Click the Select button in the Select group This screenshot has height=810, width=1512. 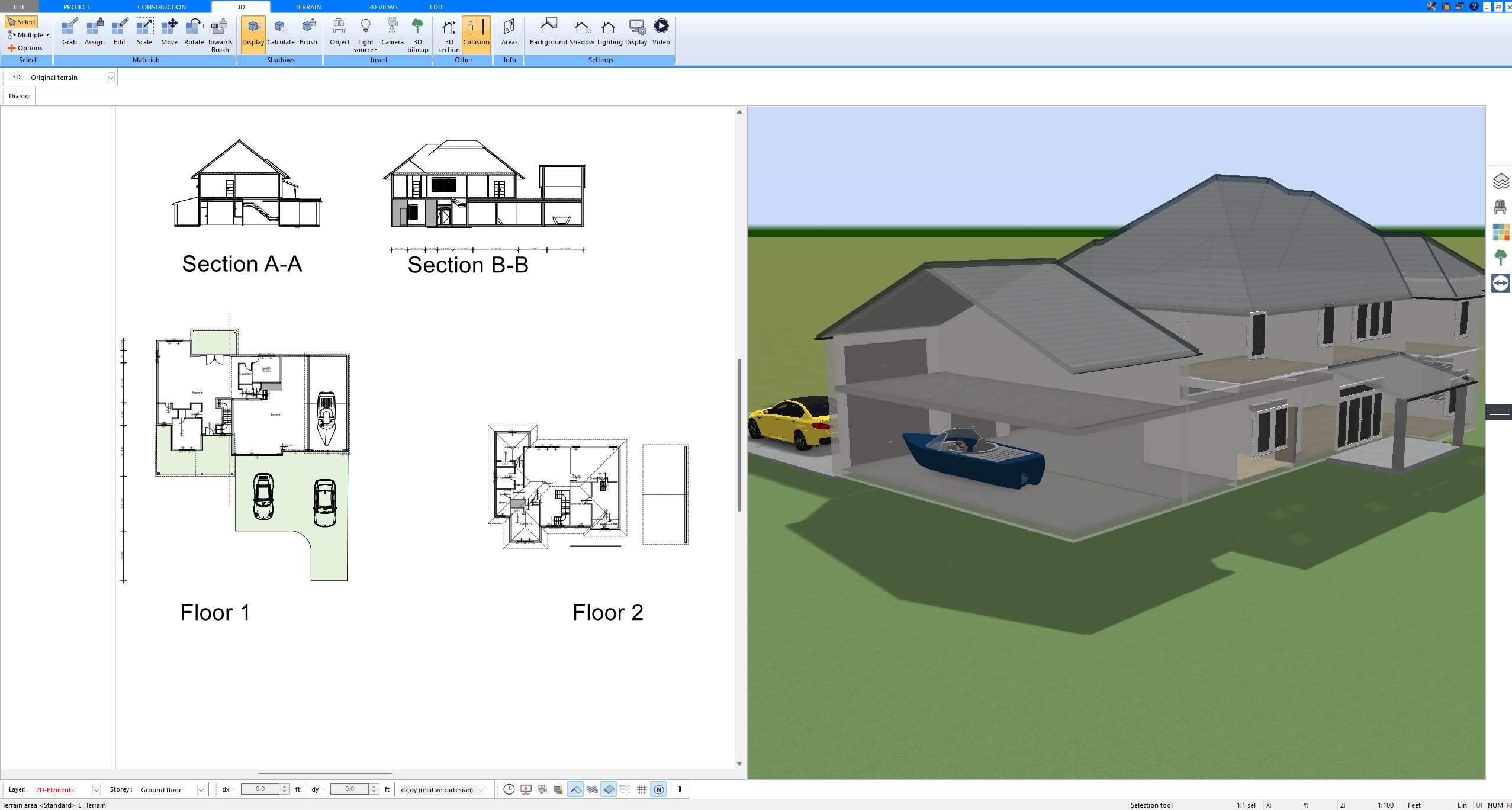22,21
